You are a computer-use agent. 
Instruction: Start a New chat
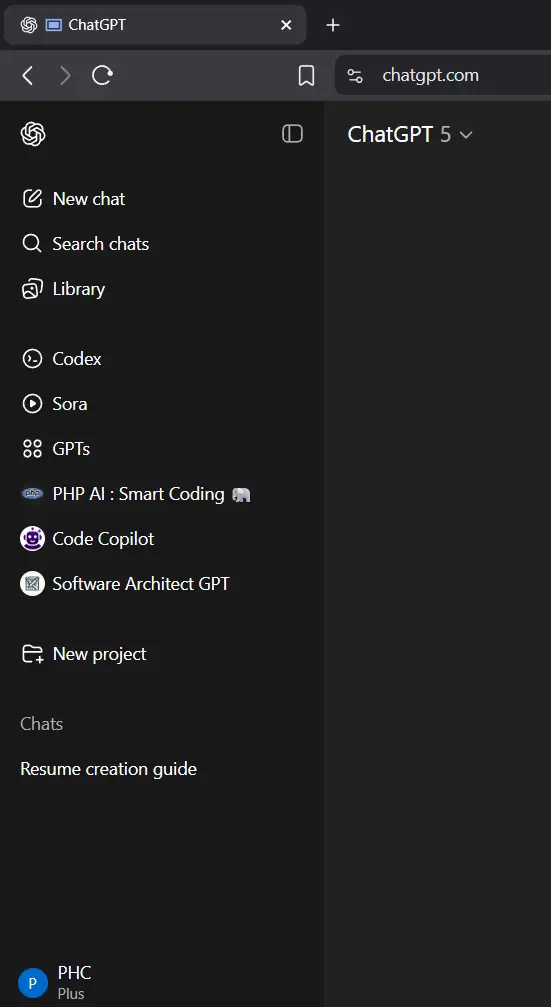coord(162,199)
